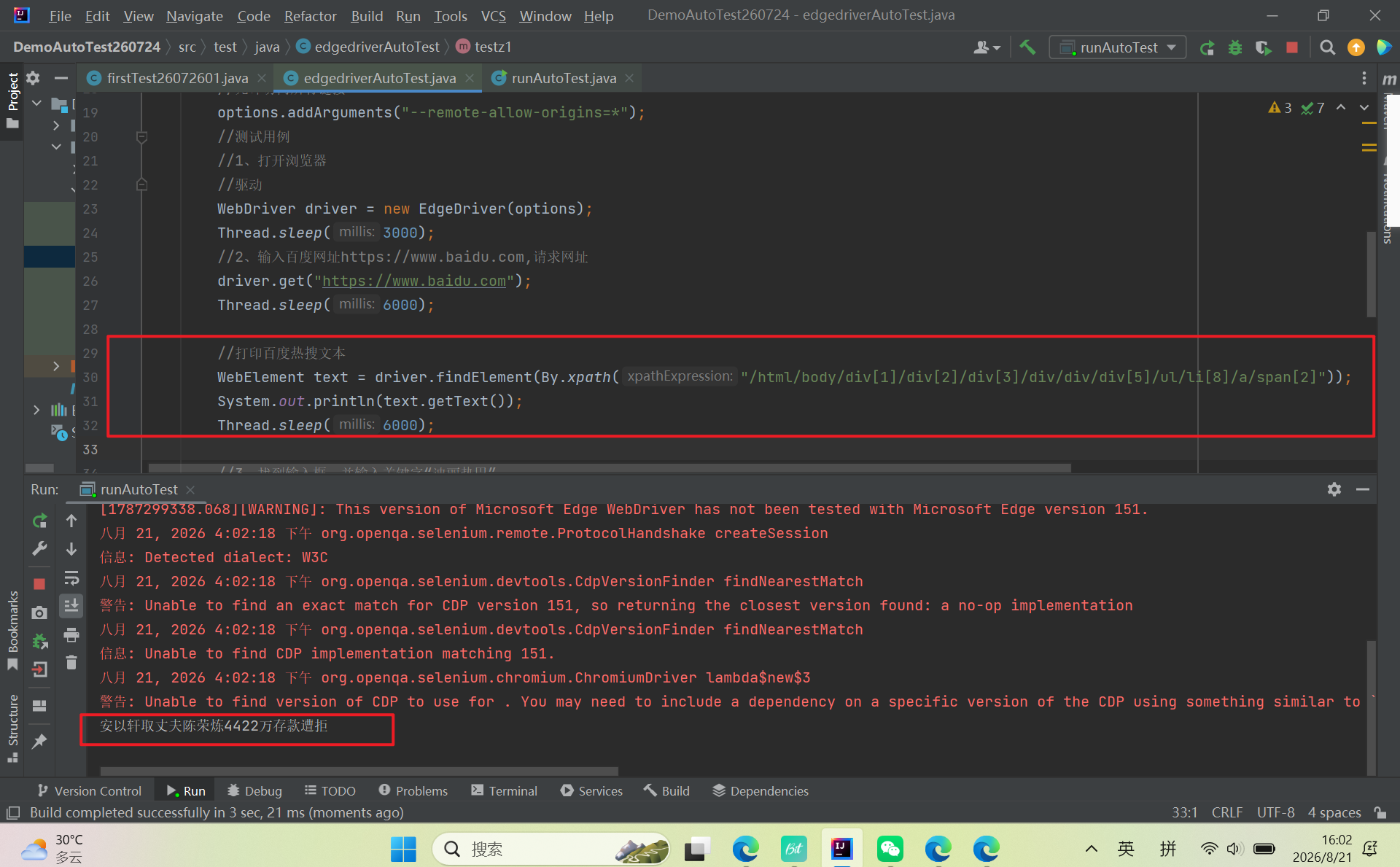Click fold end marker at line 22
The image size is (1400, 867).
(x=142, y=184)
